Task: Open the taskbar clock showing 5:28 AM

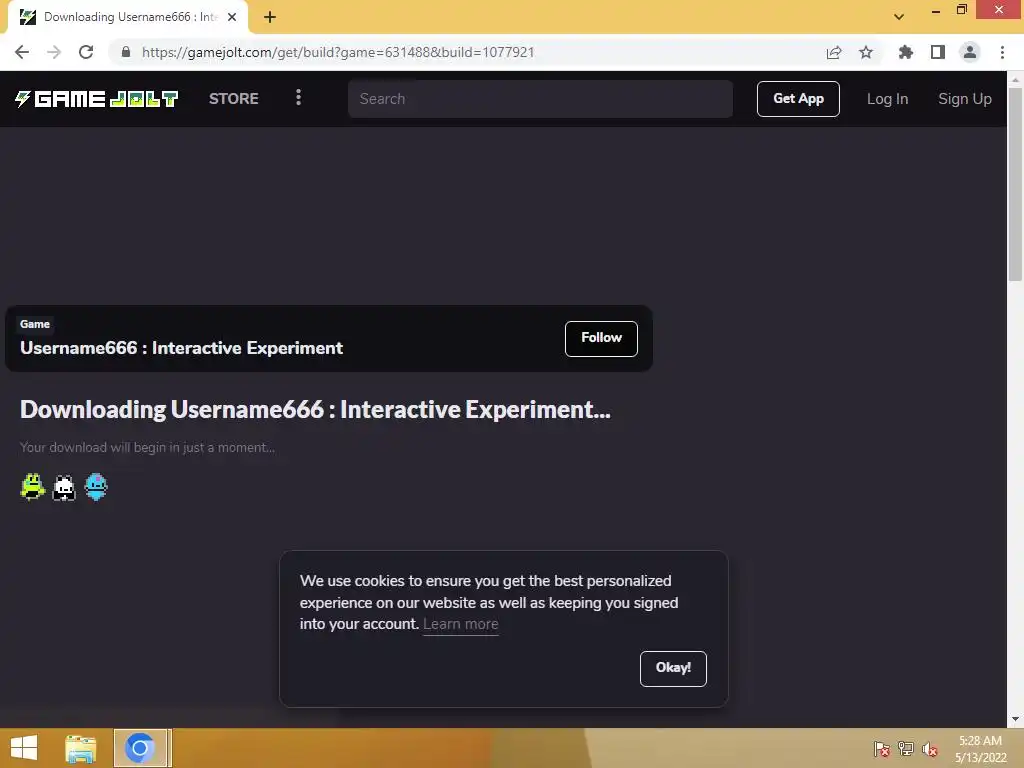Action: click(x=980, y=749)
